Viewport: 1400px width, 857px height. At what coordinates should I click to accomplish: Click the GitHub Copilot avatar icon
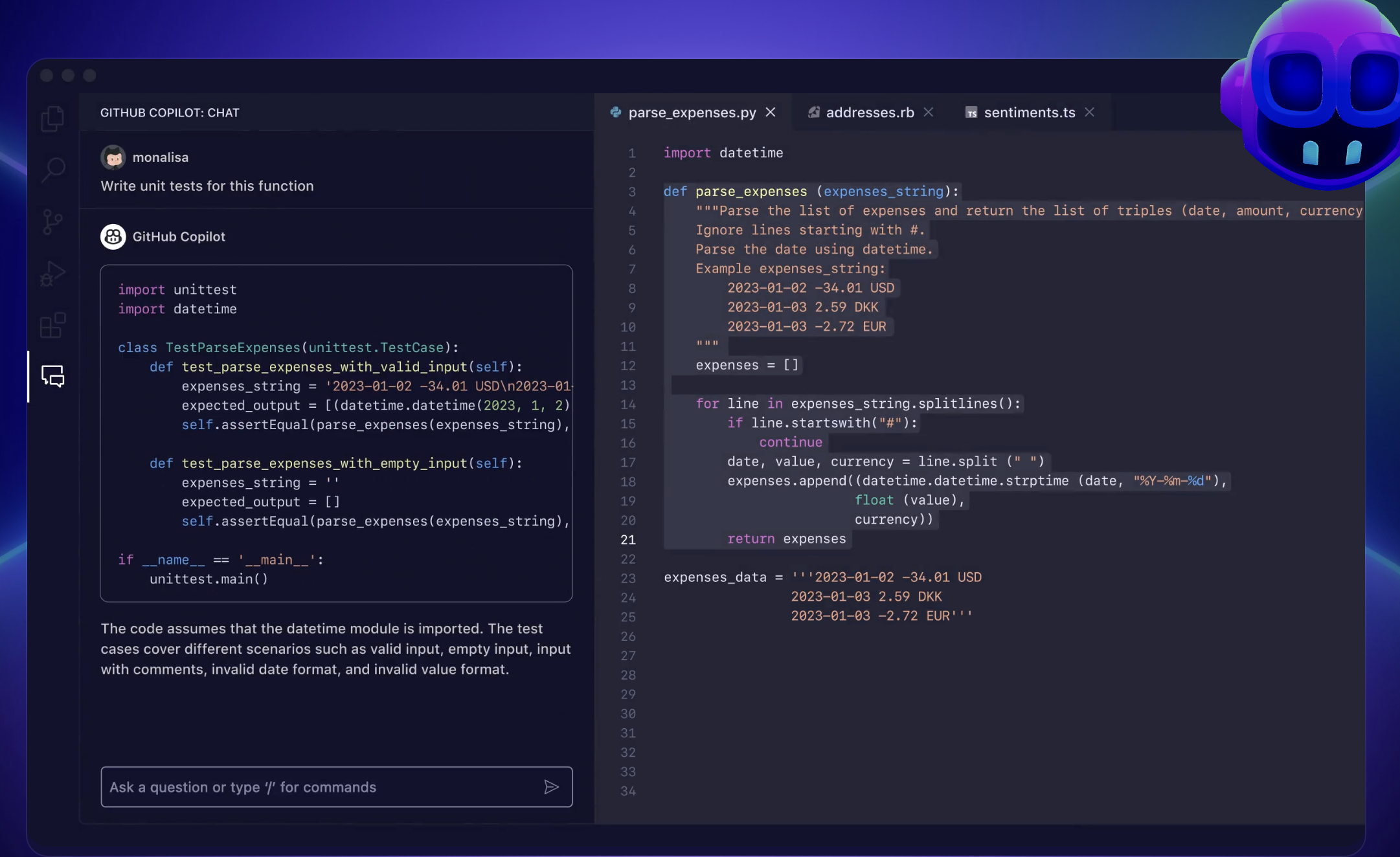pyautogui.click(x=113, y=237)
